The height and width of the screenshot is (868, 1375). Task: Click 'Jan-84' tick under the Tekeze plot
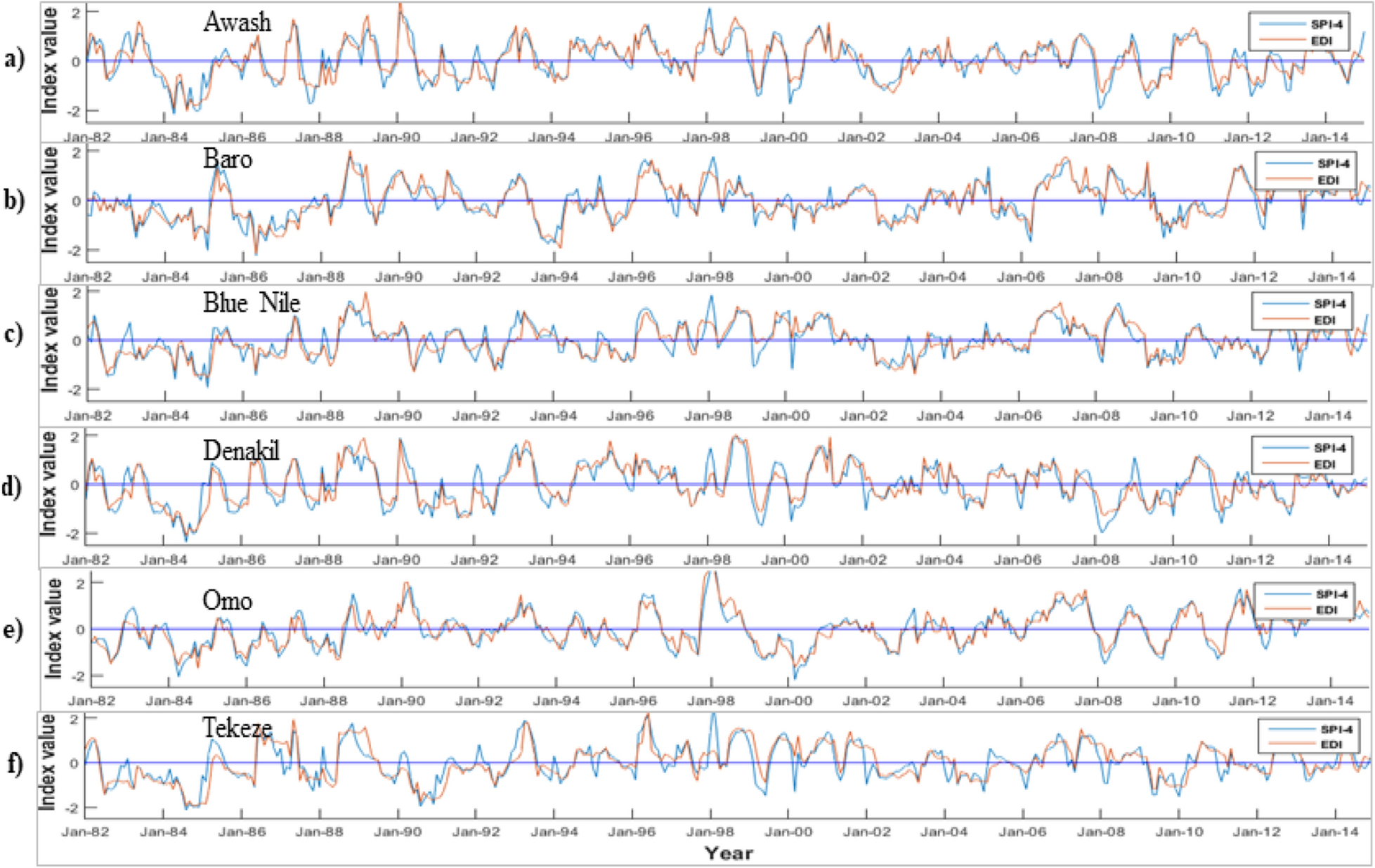164,831
